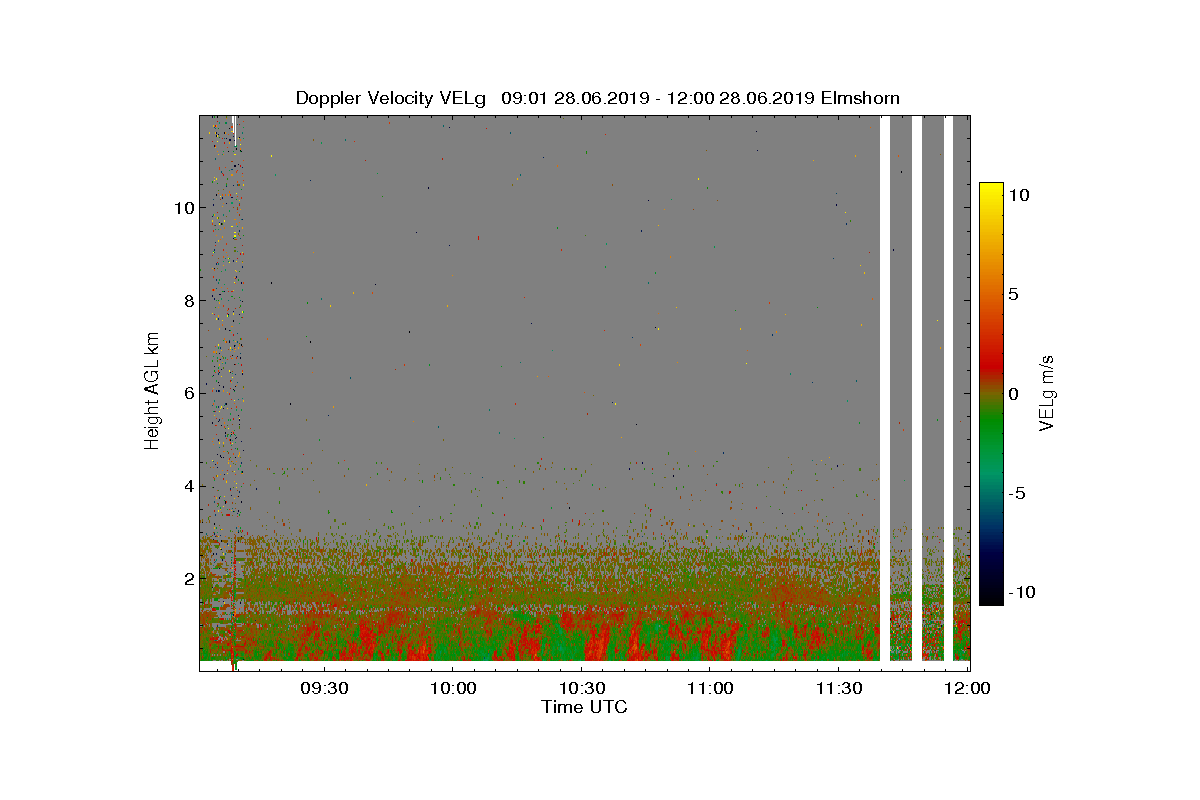Click the 10:00 time tick label
The width and height of the screenshot is (1200, 800).
pyautogui.click(x=452, y=688)
